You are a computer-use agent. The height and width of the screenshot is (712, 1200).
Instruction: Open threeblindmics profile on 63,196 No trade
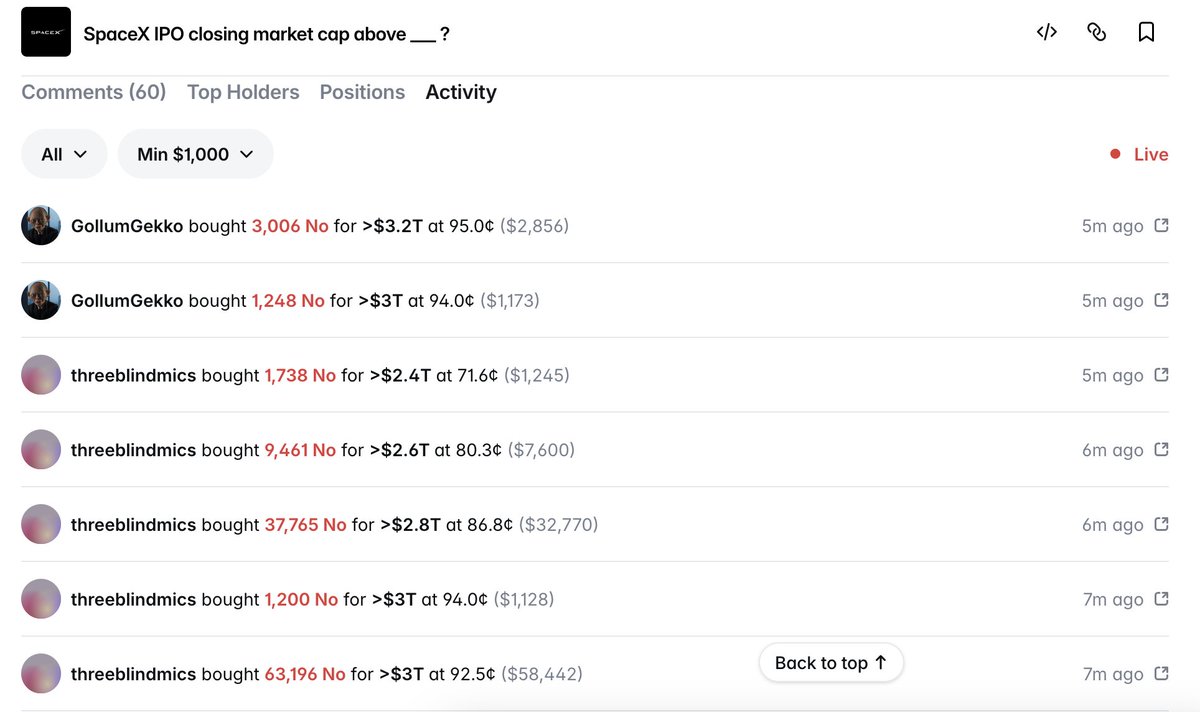point(134,674)
